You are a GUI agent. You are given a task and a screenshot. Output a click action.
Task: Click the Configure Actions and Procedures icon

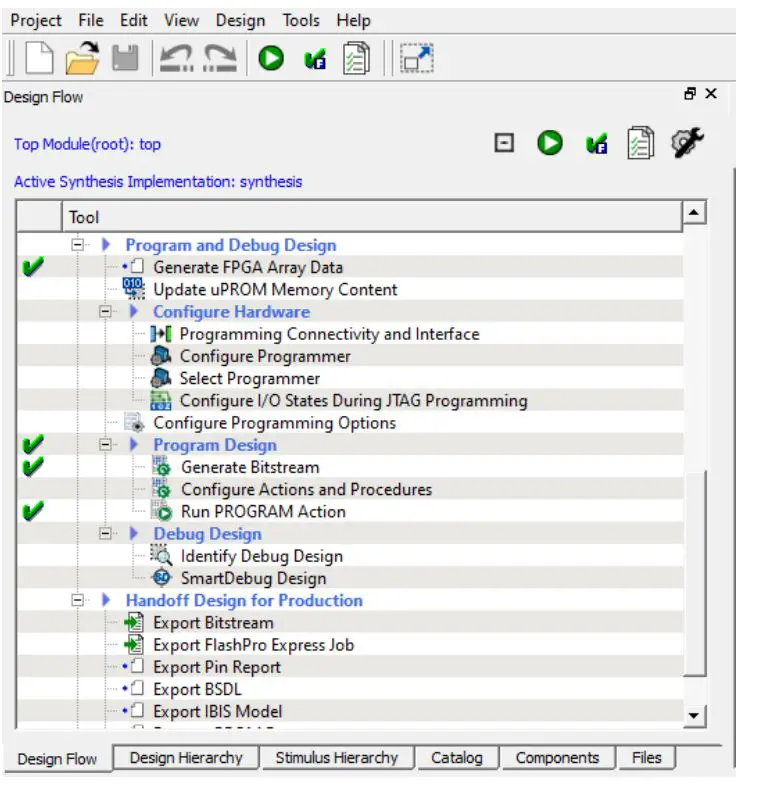162,489
